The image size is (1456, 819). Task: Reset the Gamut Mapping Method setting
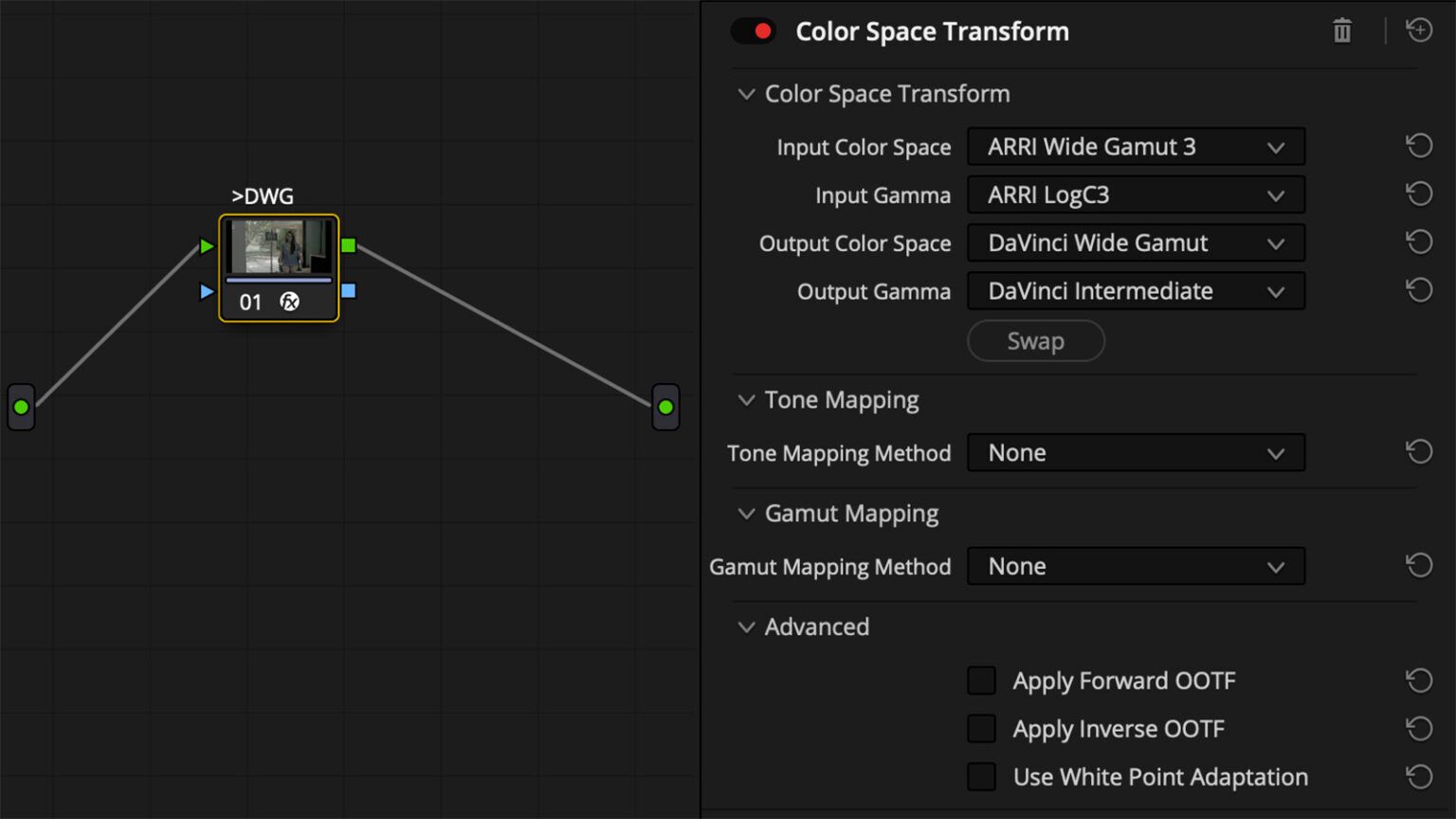coord(1419,565)
